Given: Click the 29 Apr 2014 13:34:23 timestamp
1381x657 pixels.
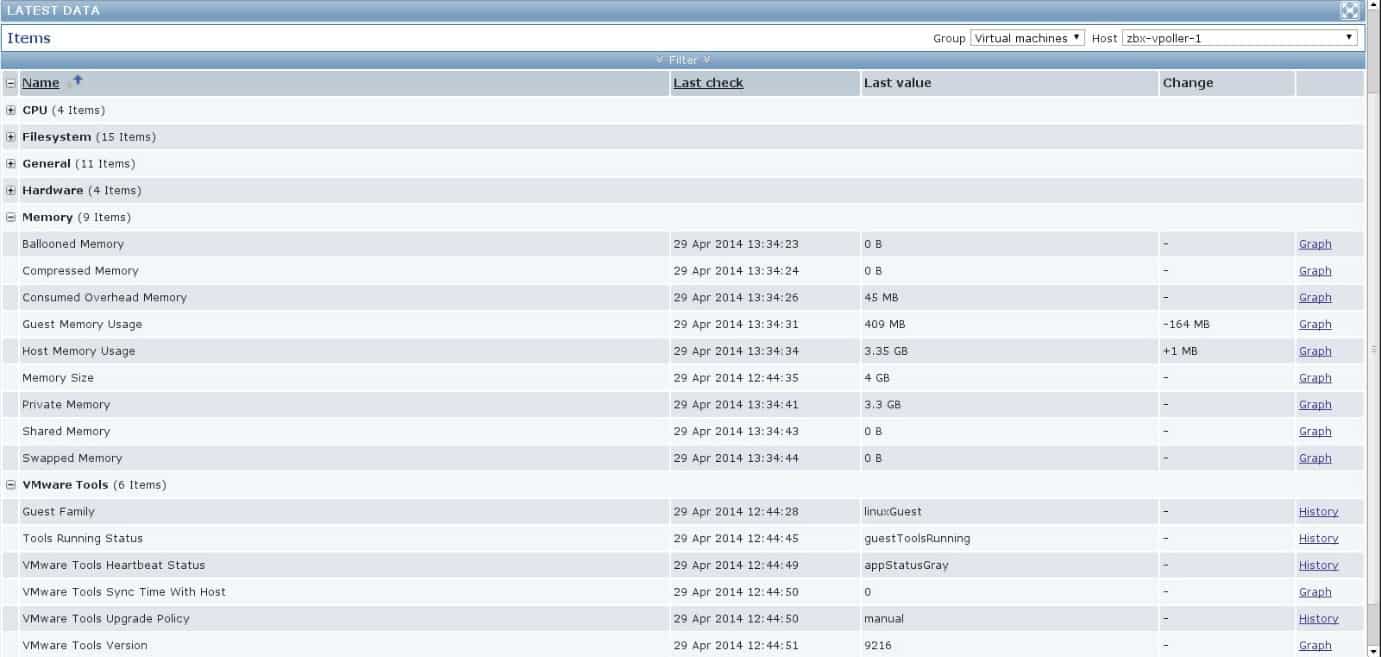Looking at the screenshot, I should pyautogui.click(x=736, y=244).
